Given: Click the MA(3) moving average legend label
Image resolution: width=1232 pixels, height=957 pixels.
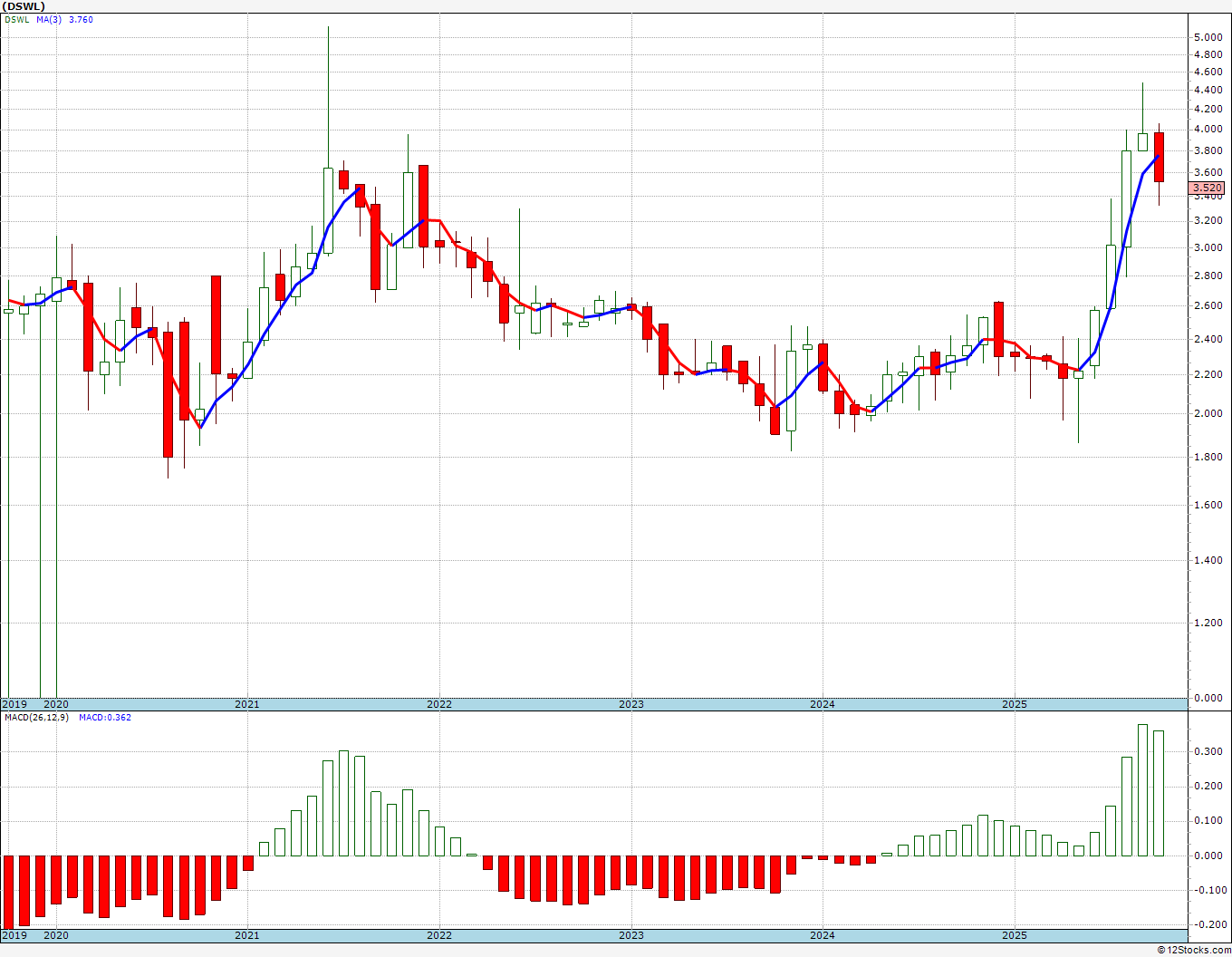Looking at the screenshot, I should [x=50, y=20].
